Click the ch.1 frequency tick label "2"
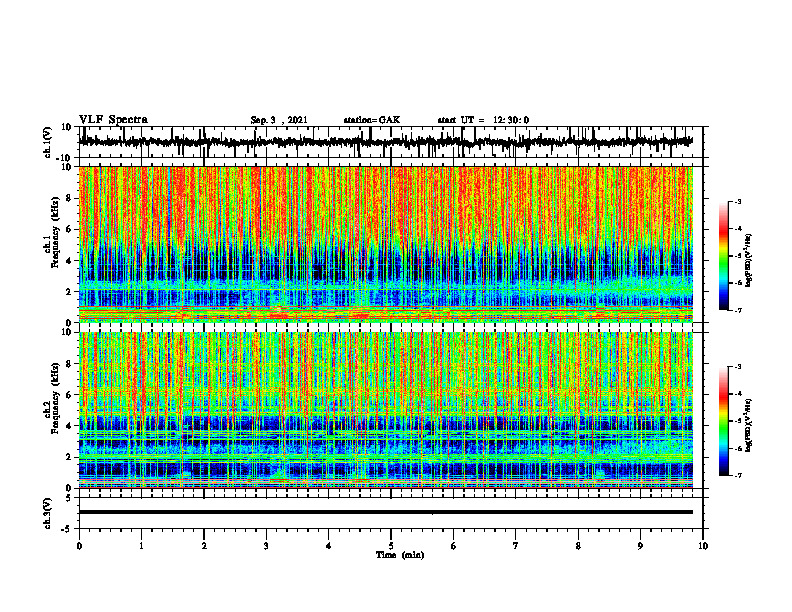The image size is (792, 612). point(70,292)
